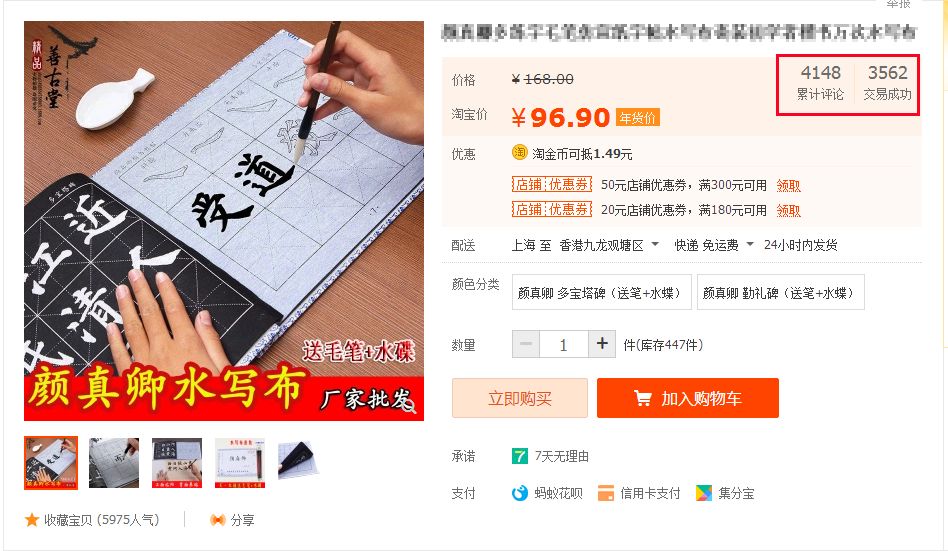Open the destination dropdown 香港九龙观塘区
This screenshot has width=948, height=551.
pos(609,245)
